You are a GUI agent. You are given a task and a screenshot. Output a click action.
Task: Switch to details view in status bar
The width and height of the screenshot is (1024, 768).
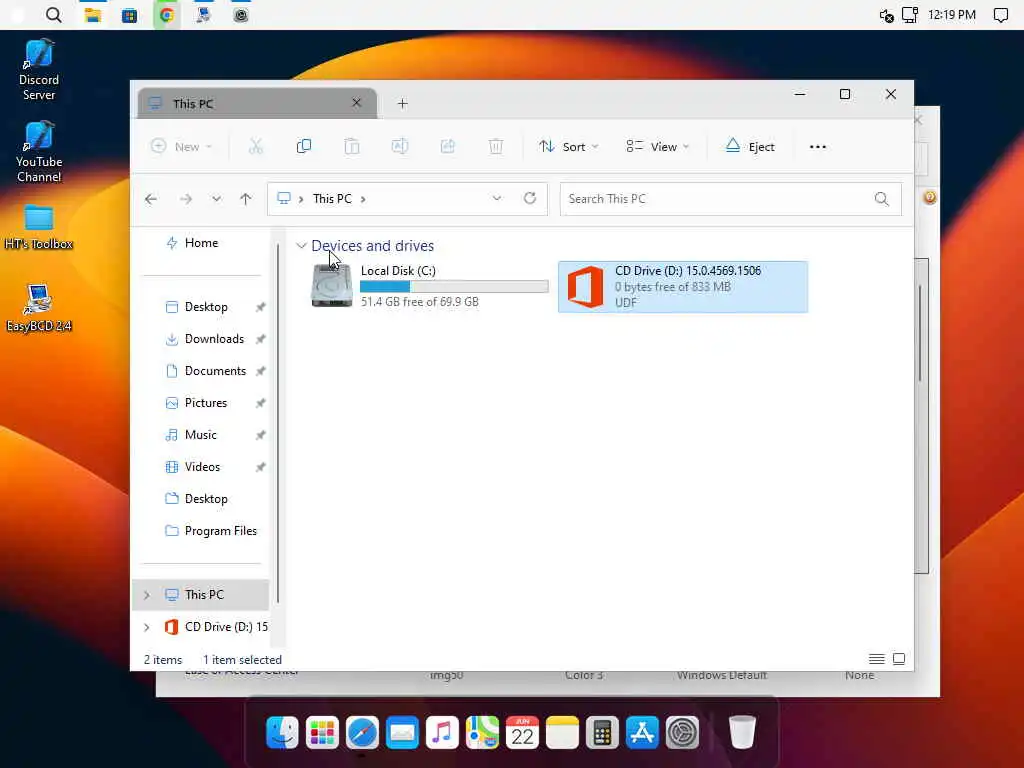876,659
